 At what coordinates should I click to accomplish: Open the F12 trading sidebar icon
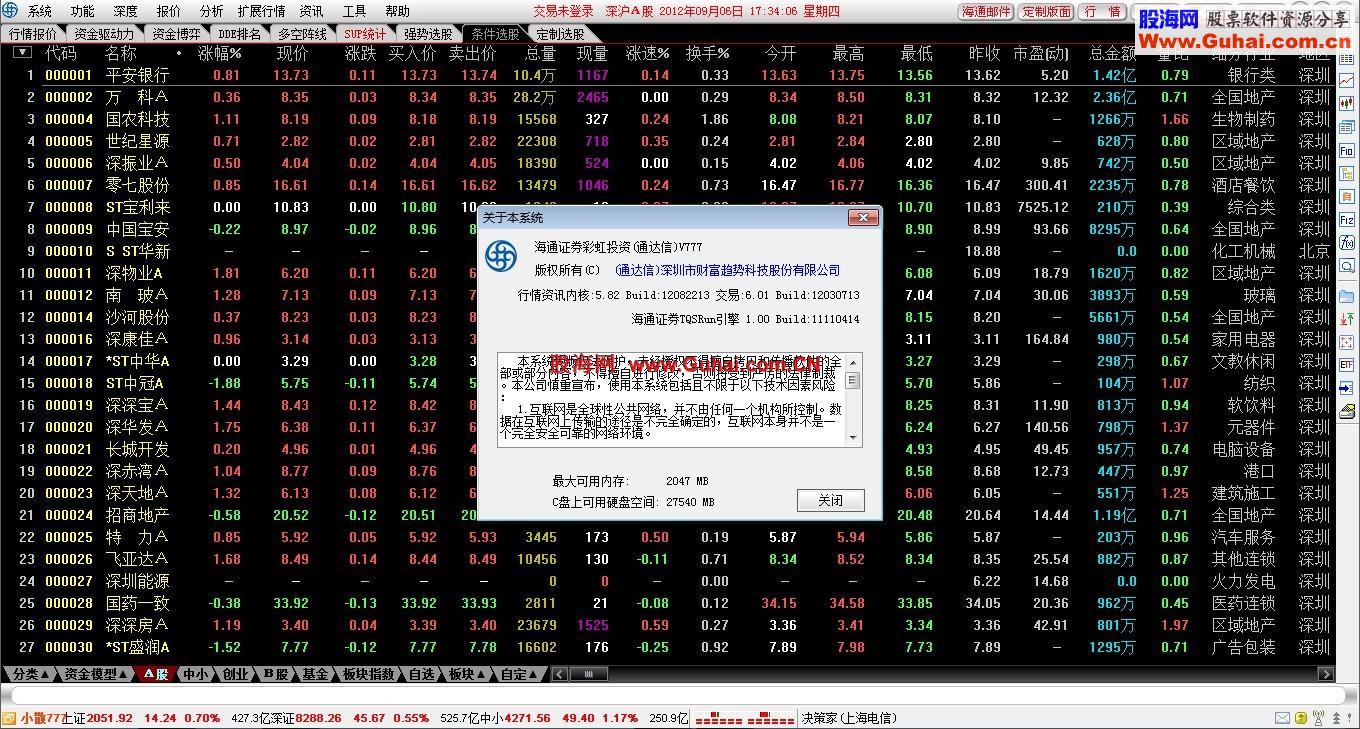pyautogui.click(x=1346, y=221)
